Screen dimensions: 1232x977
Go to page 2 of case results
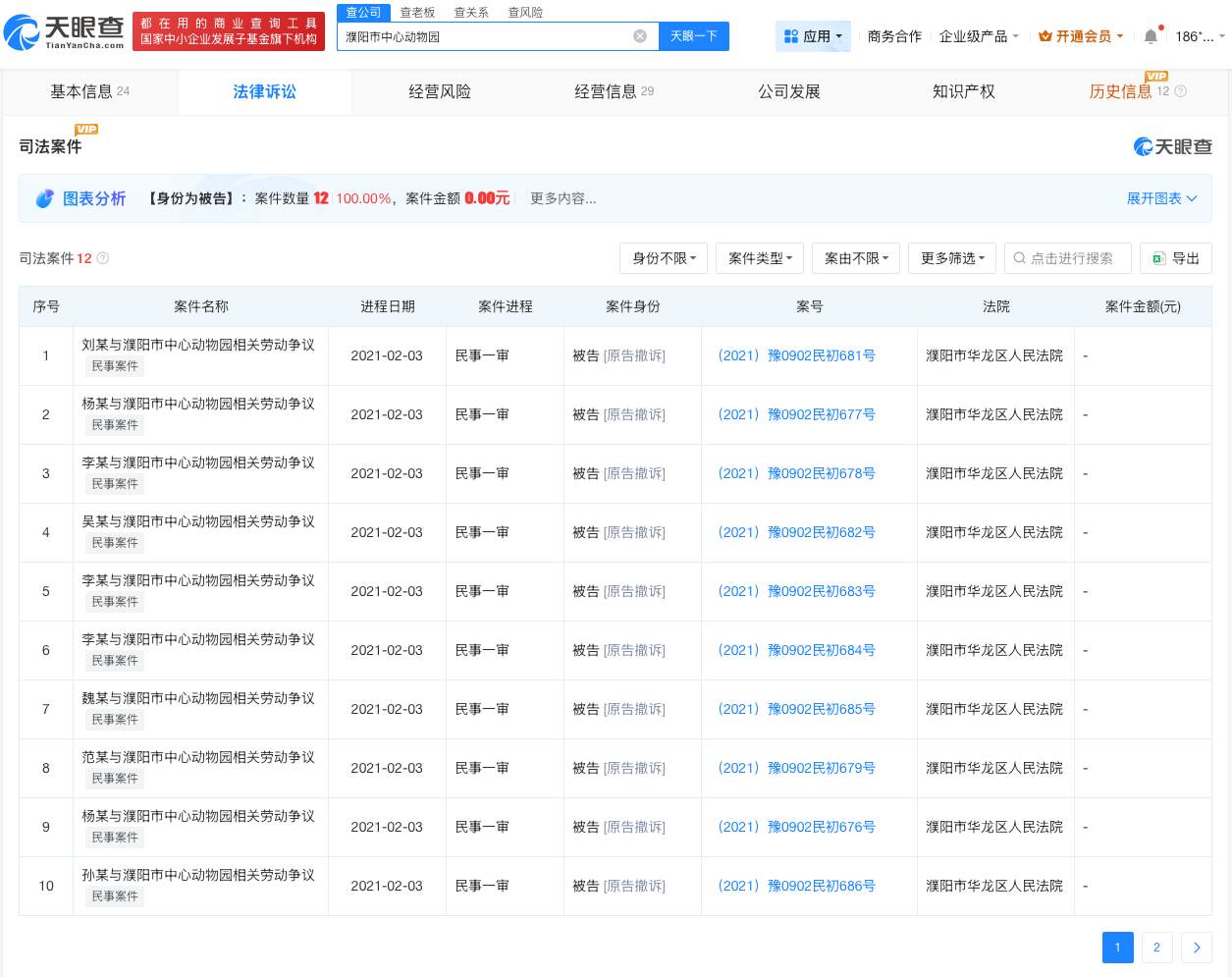1156,948
